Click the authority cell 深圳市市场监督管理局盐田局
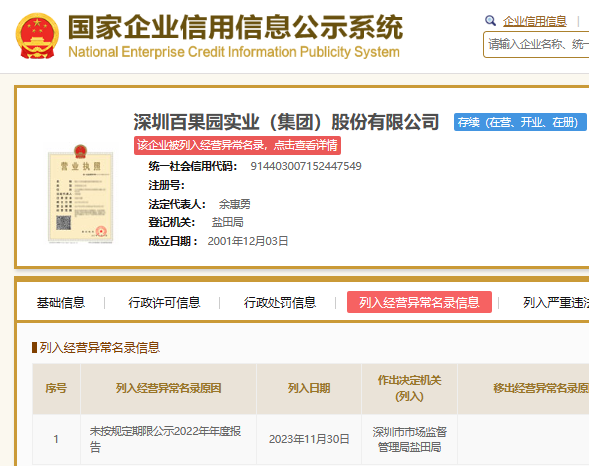Screen dimensions: 589x466 click(409, 439)
